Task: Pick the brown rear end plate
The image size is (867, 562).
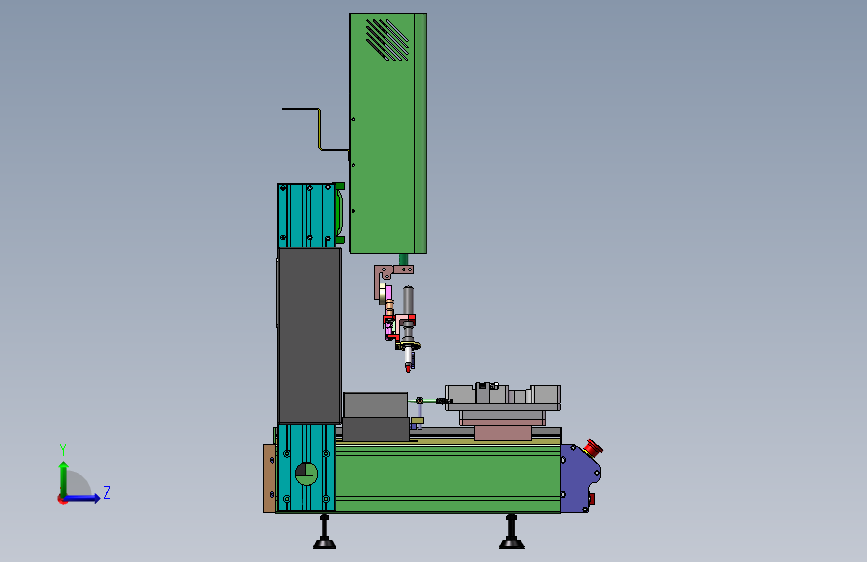Action: click(x=269, y=478)
